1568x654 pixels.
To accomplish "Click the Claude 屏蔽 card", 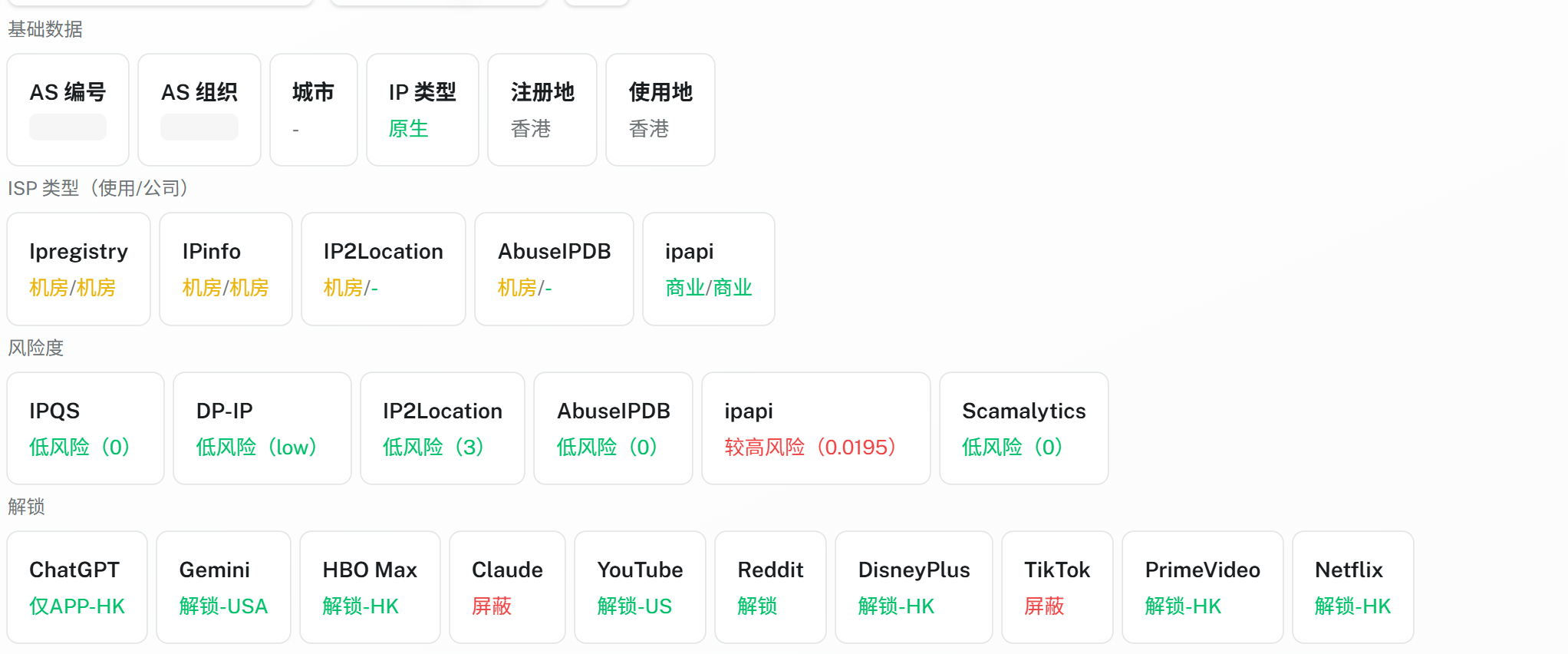I will pyautogui.click(x=507, y=587).
